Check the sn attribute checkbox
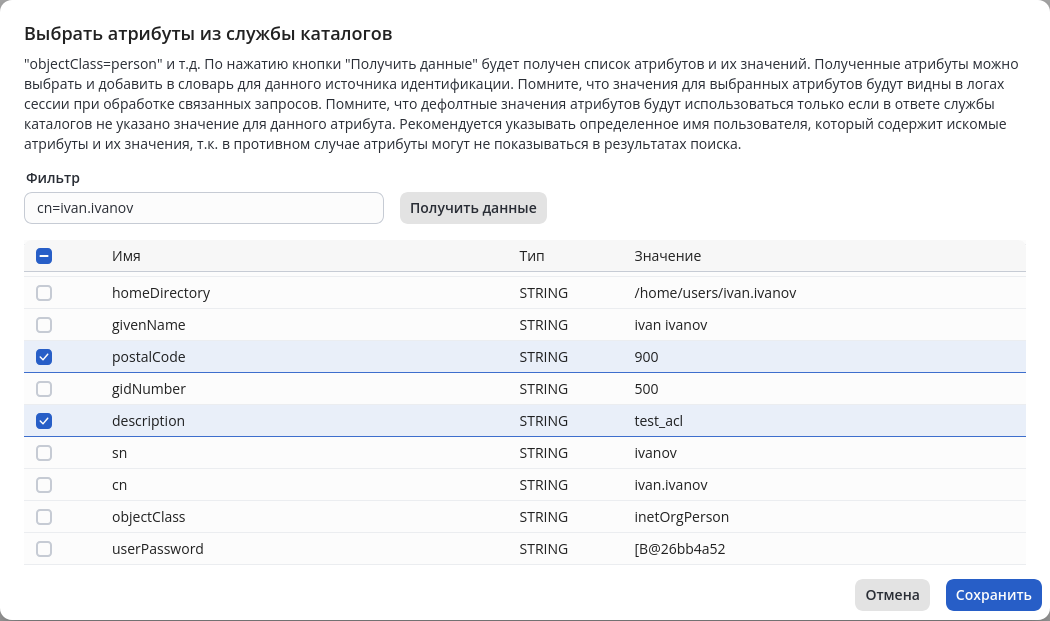 click(44, 453)
